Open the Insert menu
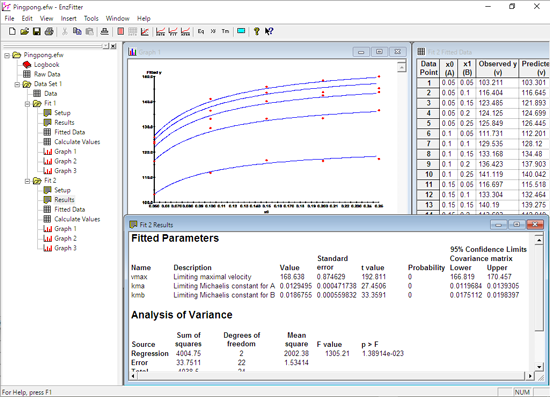The width and height of the screenshot is (550, 397). (68, 19)
